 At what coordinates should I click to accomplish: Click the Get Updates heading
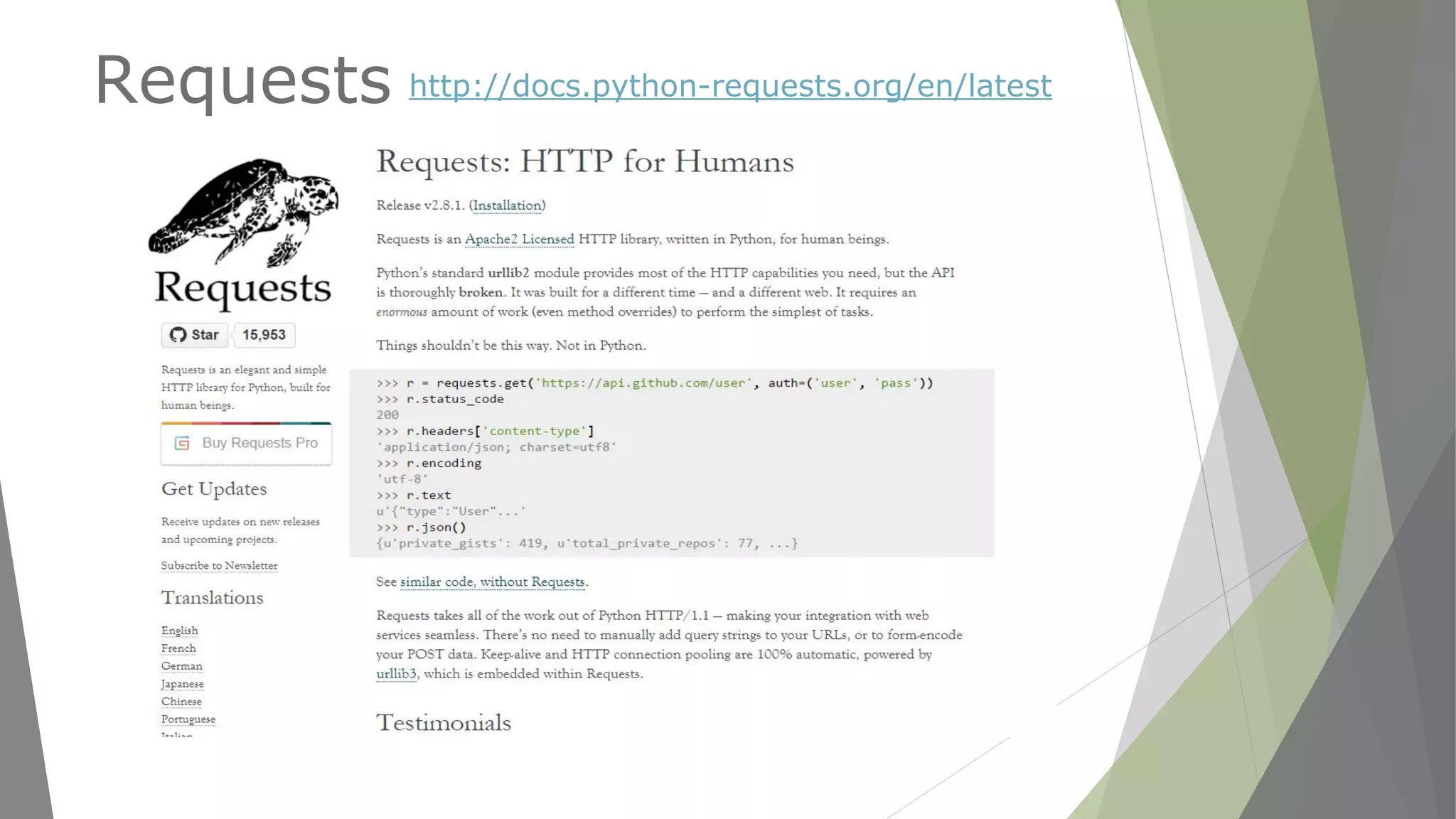[x=214, y=489]
